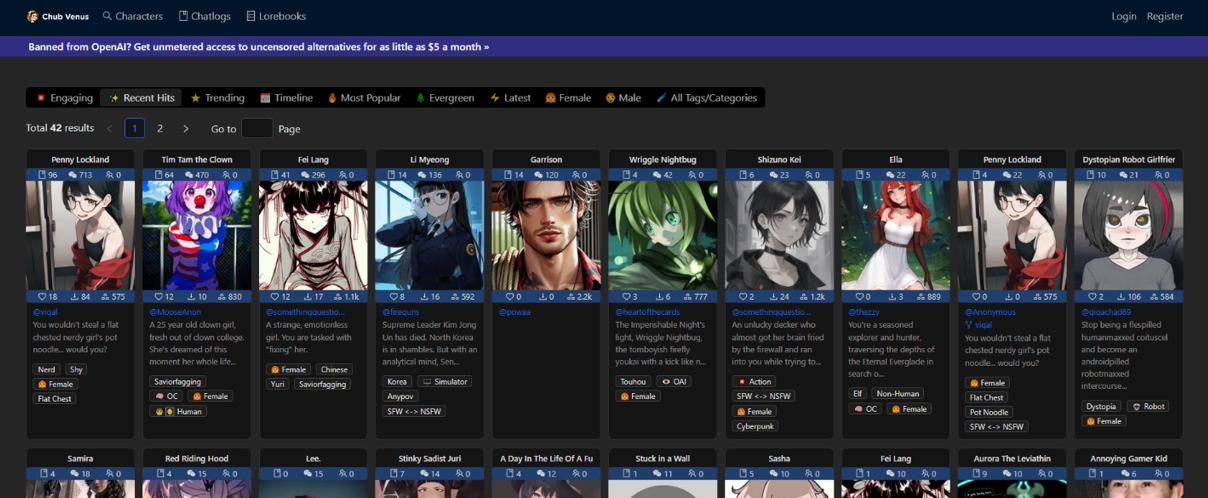Filter by the Female tab
Screen dimensions: 1208x498
(568, 98)
